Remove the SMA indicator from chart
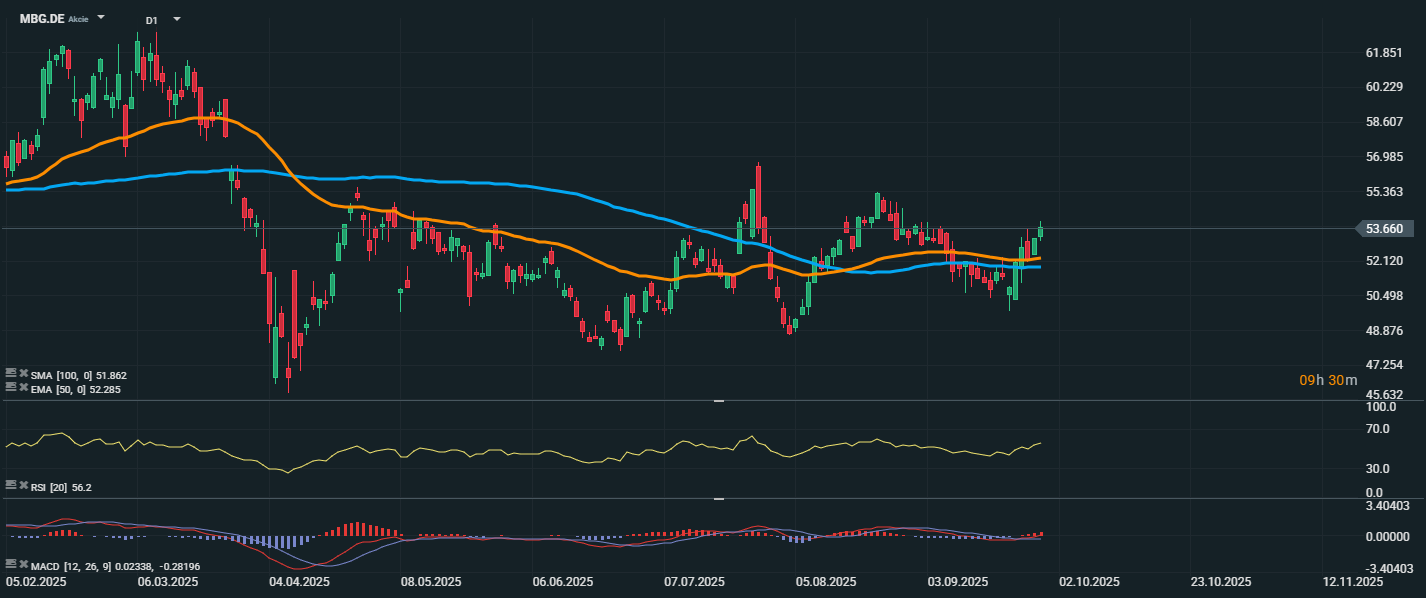Screen dimensions: 1426x598 (23, 375)
